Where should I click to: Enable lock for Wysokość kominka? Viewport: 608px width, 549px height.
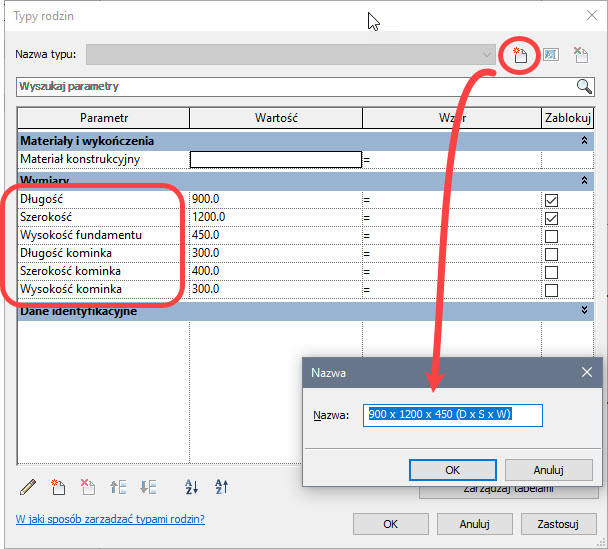coord(550,290)
